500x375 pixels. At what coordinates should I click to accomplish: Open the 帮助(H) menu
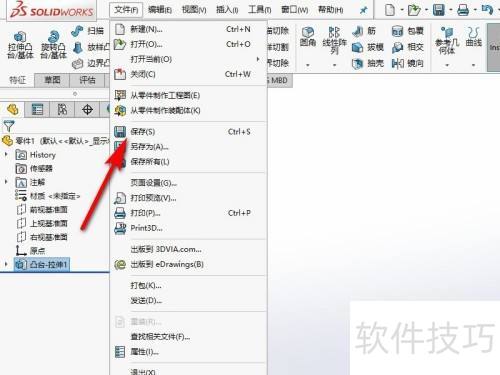point(330,10)
